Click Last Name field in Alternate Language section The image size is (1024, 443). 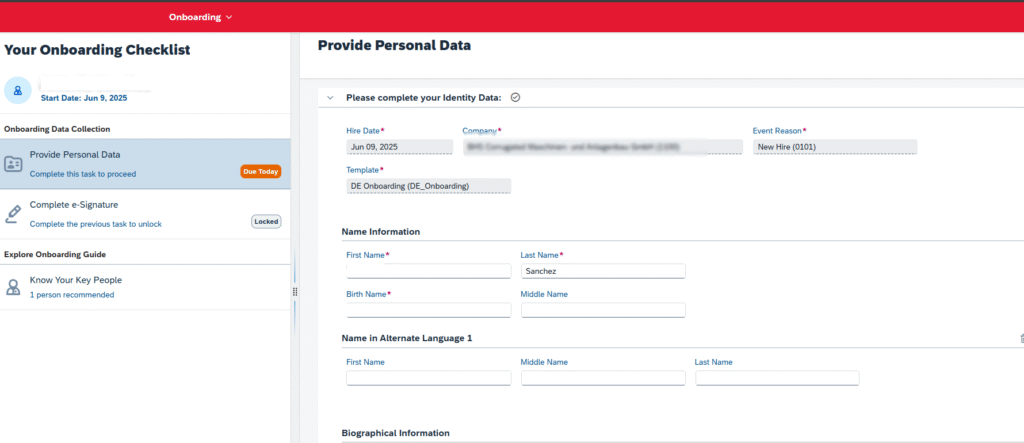pos(776,378)
